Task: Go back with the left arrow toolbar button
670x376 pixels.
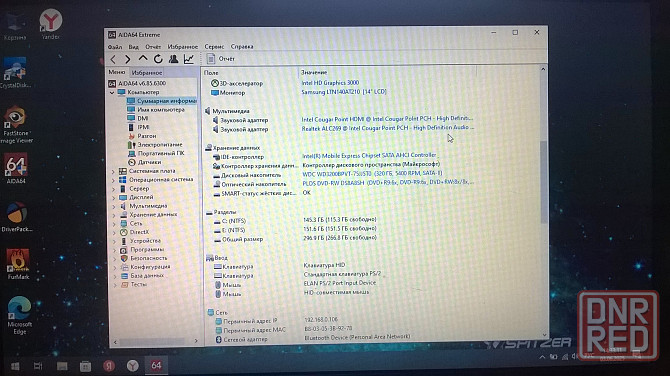Action: 113,59
